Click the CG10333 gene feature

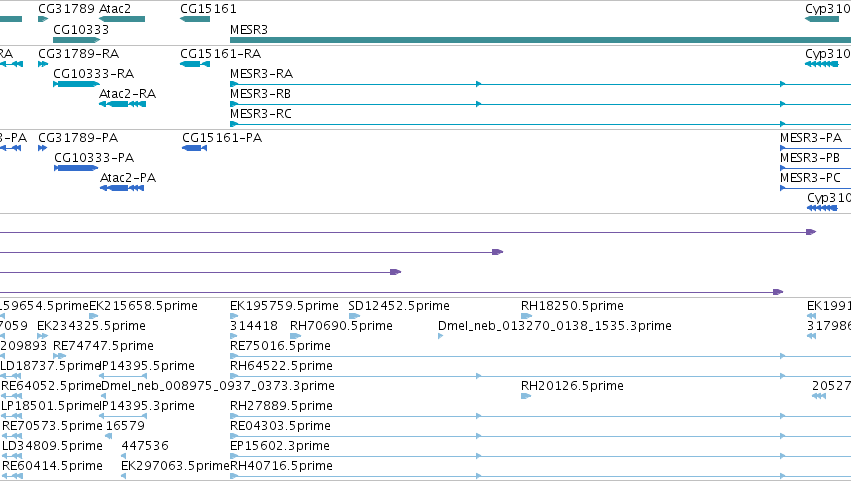(77, 40)
